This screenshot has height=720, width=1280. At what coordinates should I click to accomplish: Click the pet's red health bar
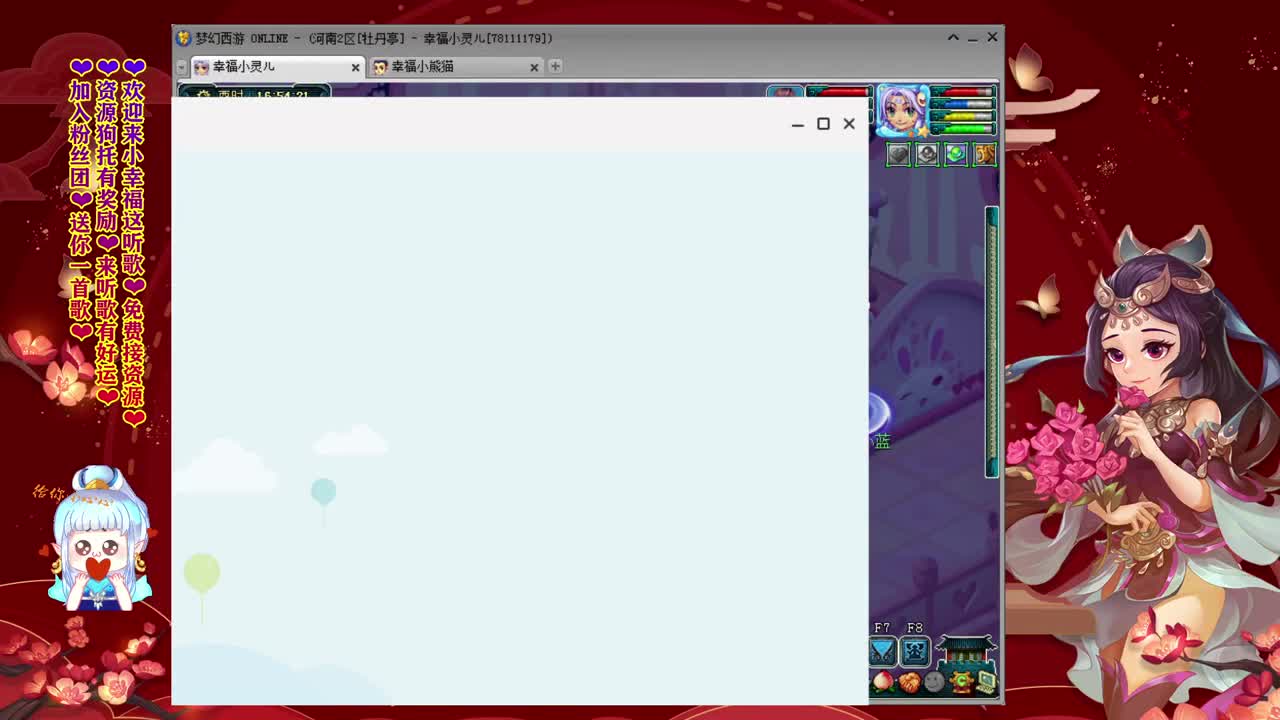839,92
